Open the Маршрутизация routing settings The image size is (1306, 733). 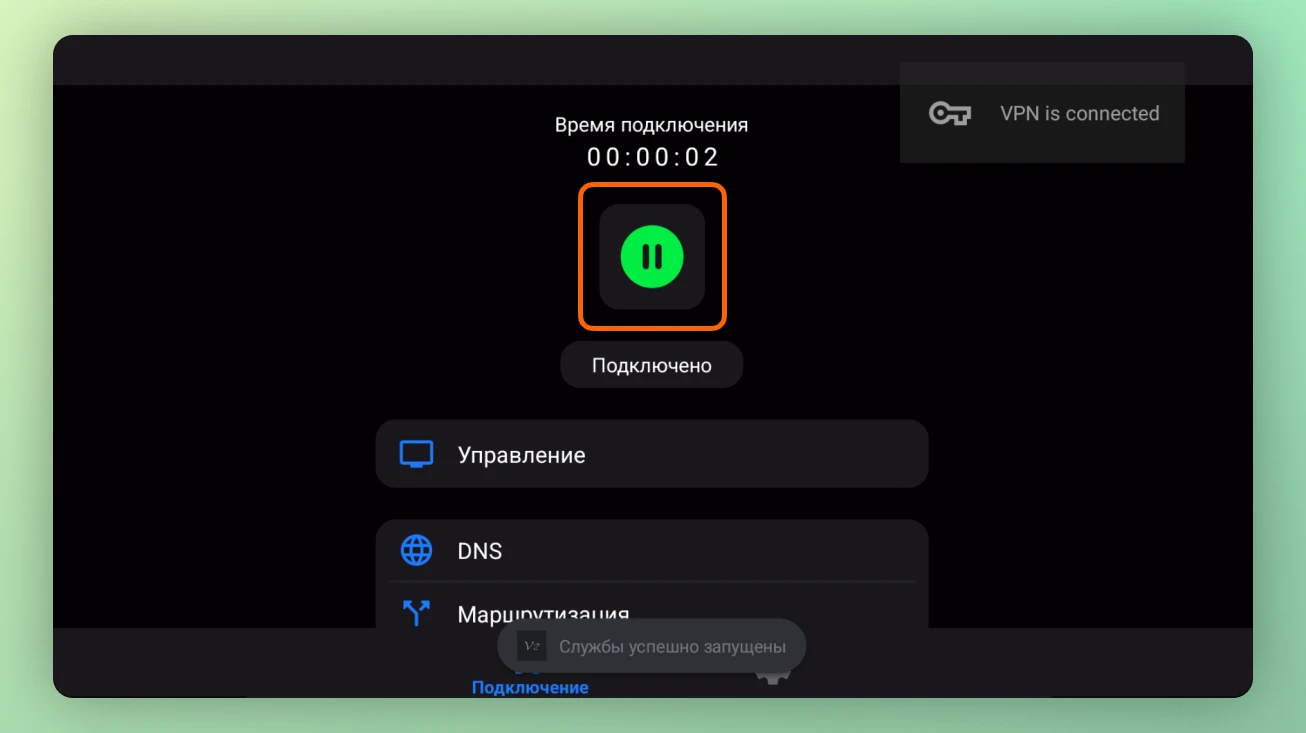[x=652, y=614]
